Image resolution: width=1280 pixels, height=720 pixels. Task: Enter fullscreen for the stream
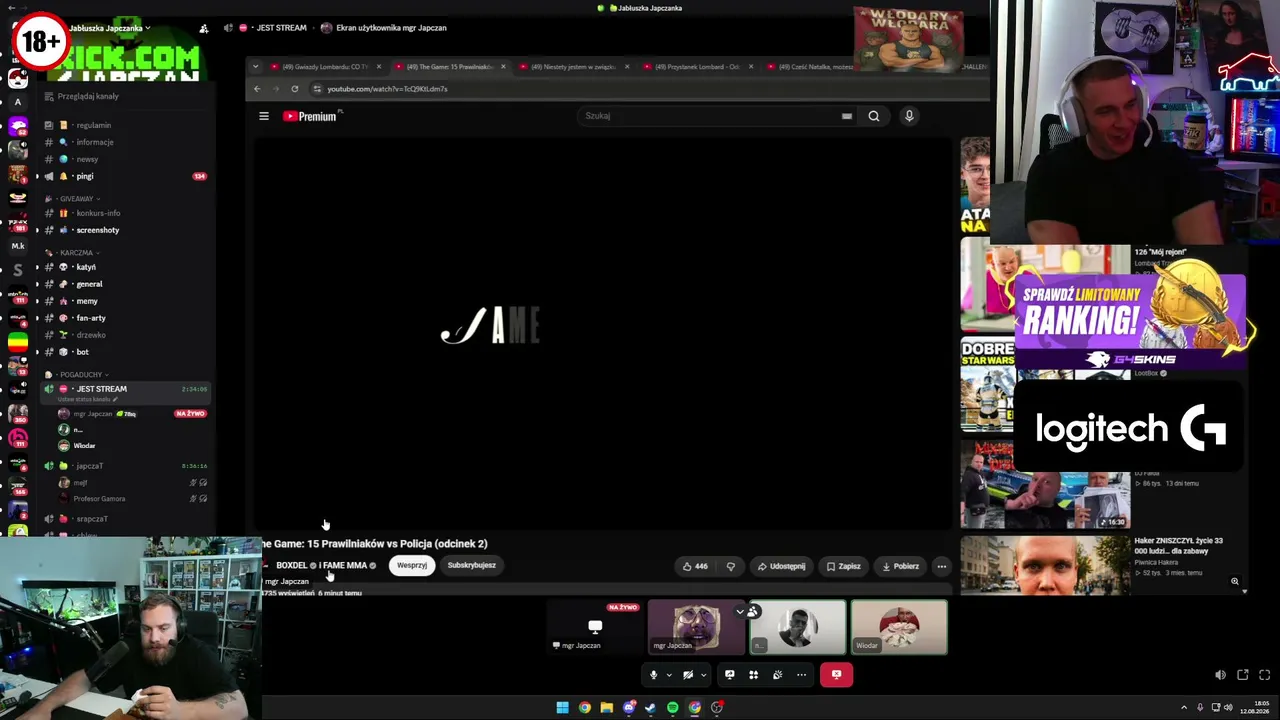1264,675
